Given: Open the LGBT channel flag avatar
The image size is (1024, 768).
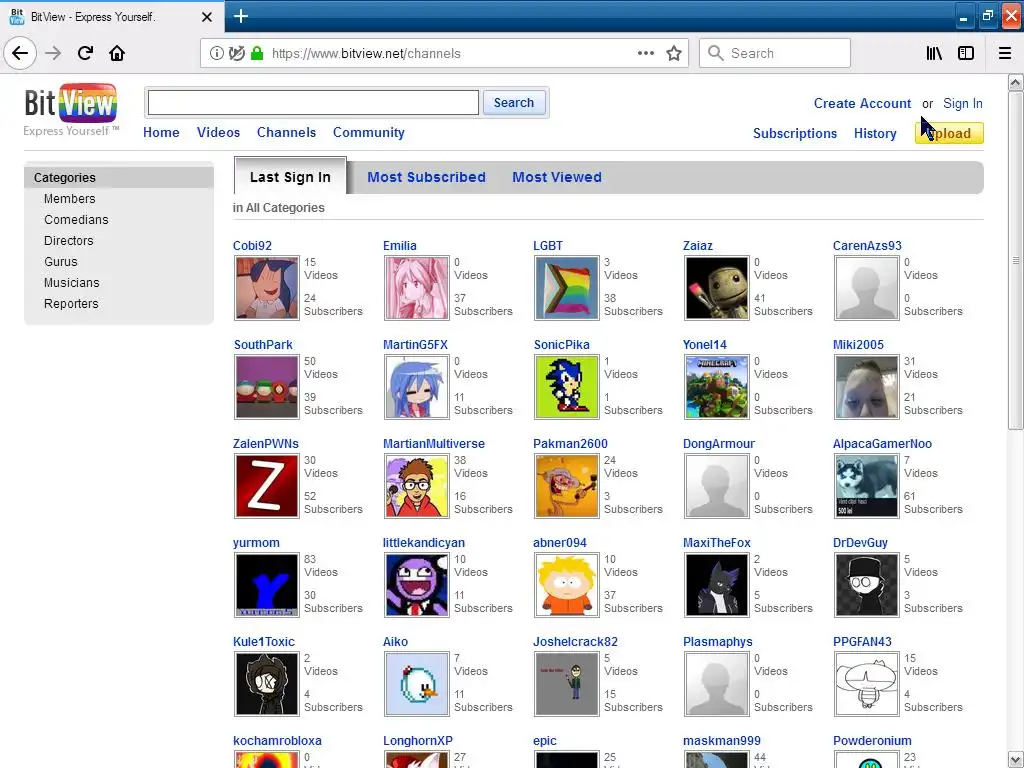Looking at the screenshot, I should coord(566,288).
